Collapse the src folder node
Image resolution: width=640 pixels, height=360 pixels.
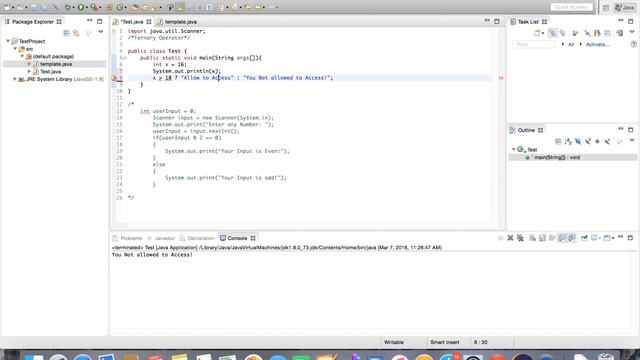(x=15, y=49)
